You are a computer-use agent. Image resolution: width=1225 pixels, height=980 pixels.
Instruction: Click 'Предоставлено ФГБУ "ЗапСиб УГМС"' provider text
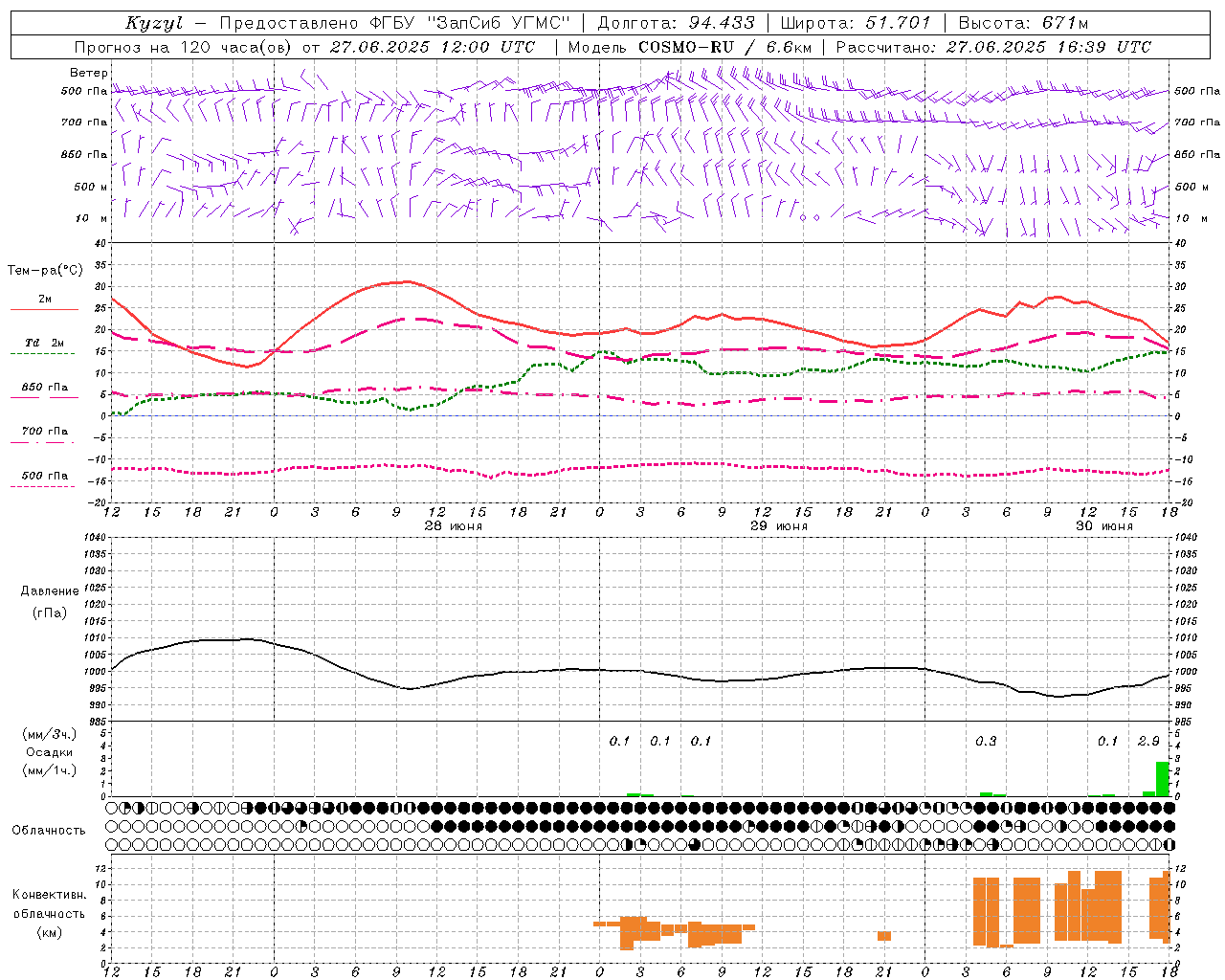[394, 23]
